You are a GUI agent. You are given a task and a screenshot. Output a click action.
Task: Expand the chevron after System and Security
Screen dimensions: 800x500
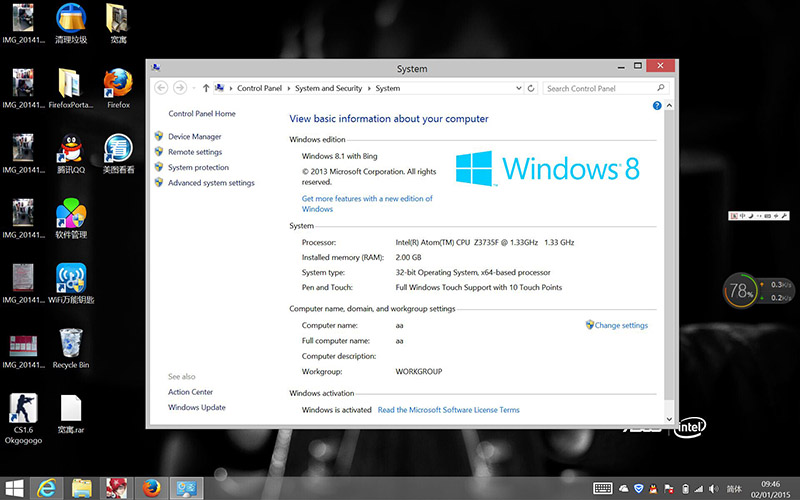coord(369,88)
